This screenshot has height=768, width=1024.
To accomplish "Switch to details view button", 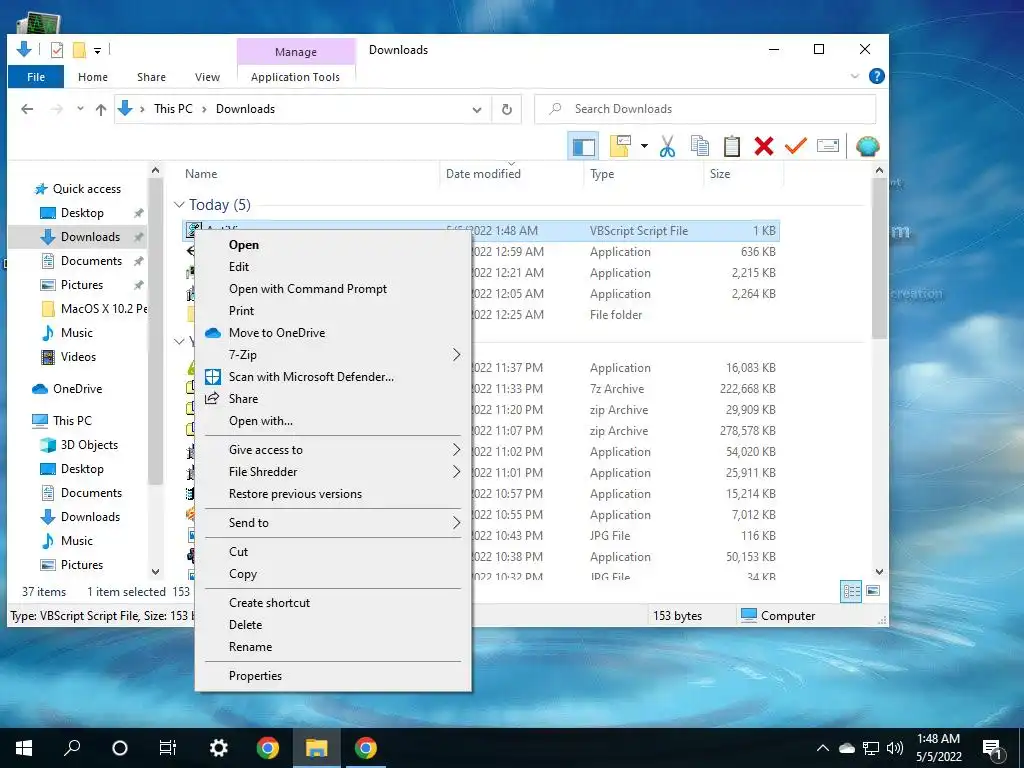I will coord(851,592).
